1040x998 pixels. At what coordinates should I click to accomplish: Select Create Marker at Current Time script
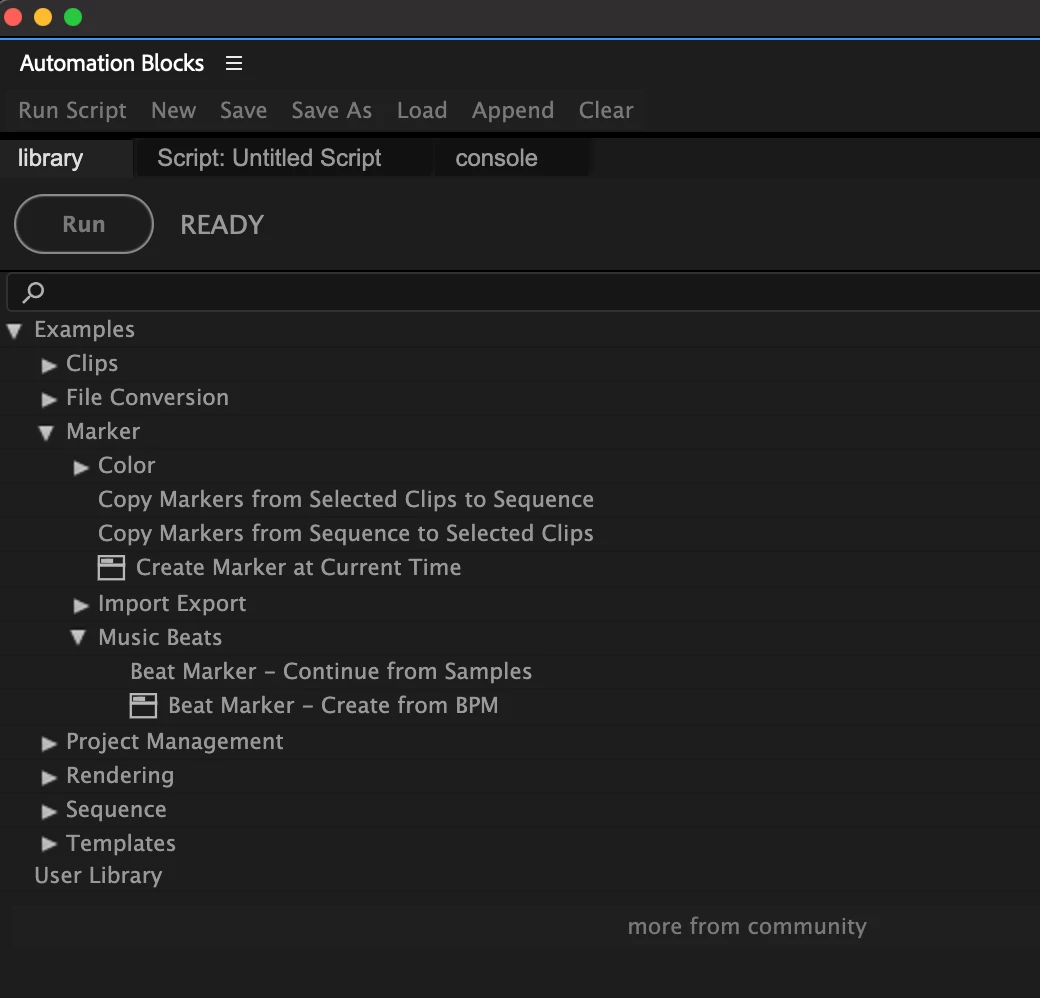pos(298,568)
